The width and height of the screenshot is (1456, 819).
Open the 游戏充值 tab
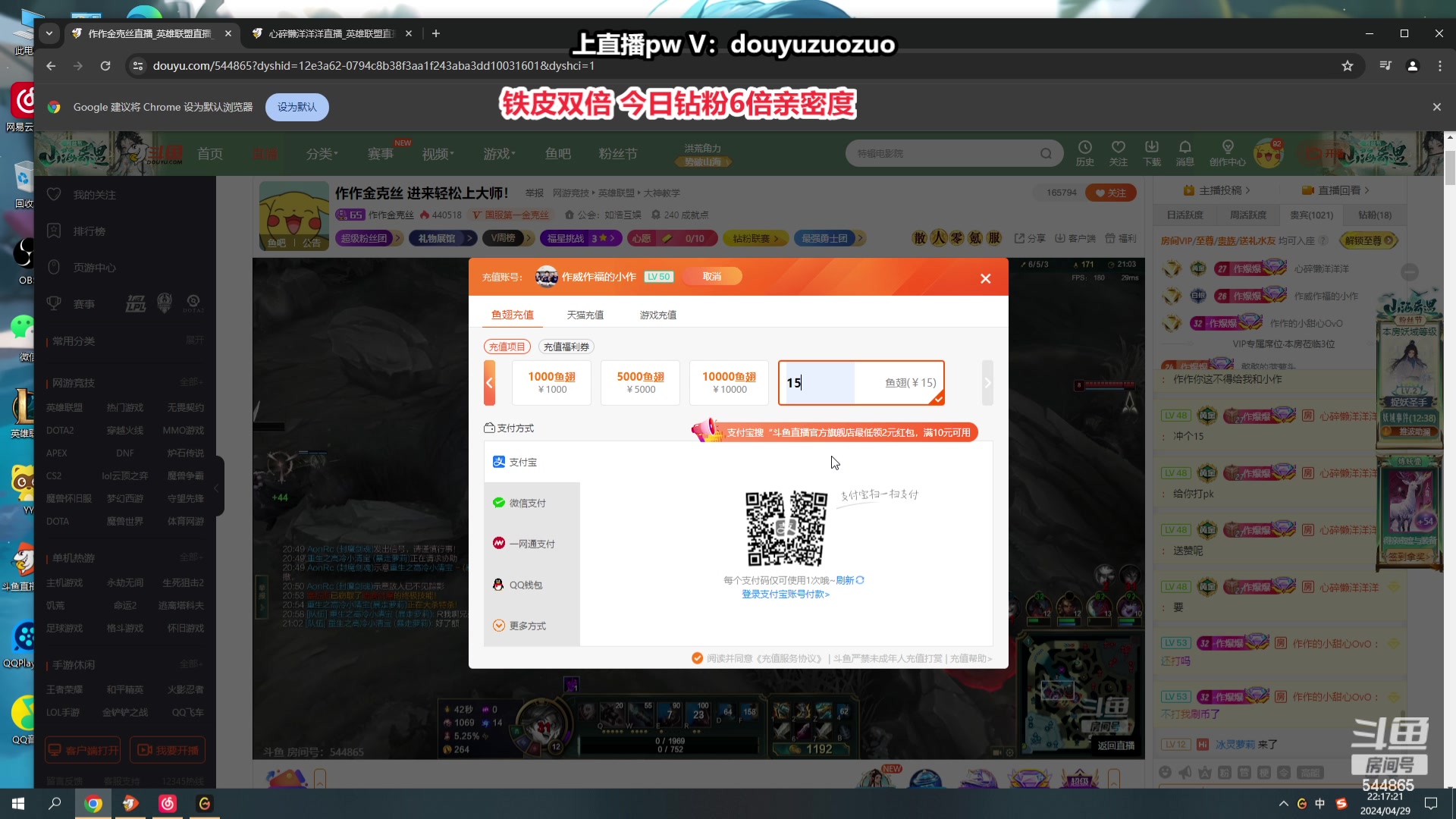658,315
